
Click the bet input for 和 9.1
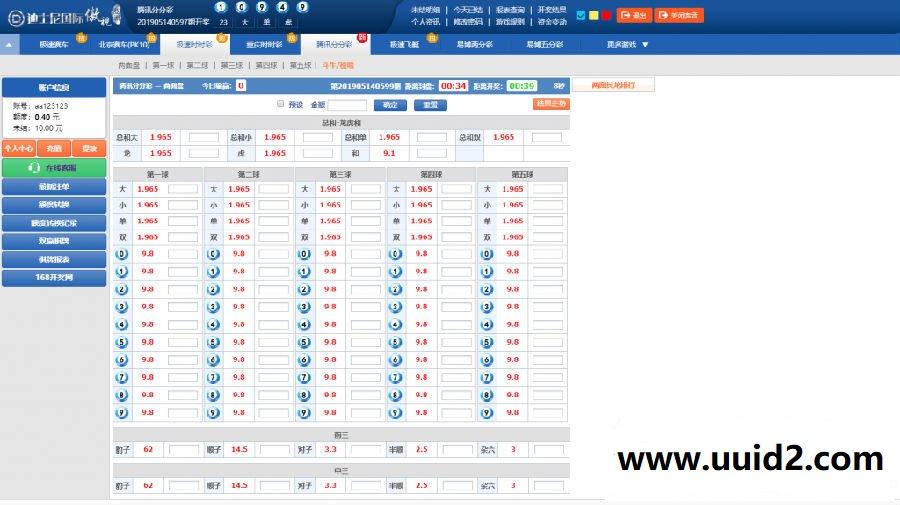tap(432, 153)
